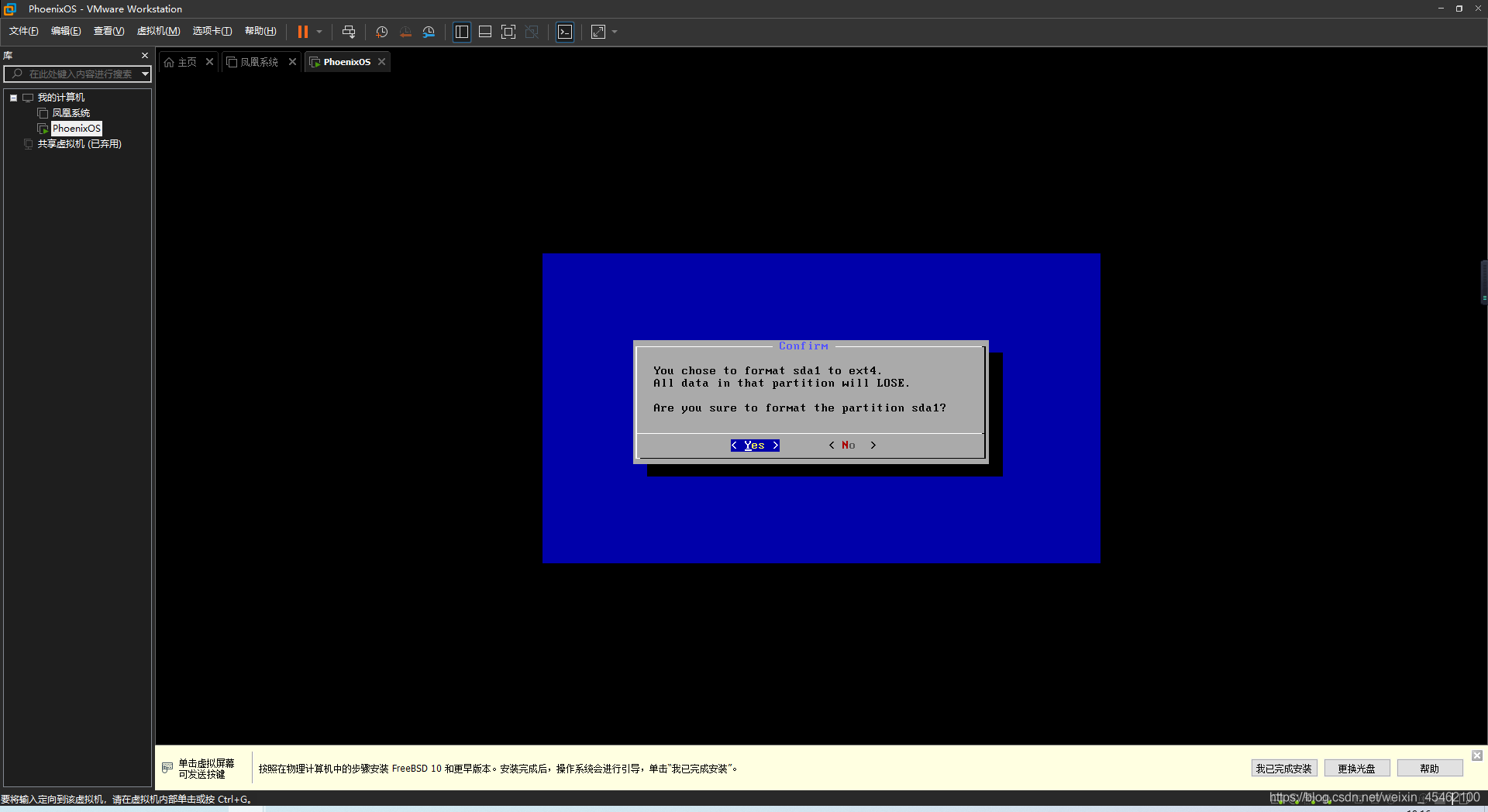Screen dimensions: 1488x812
Task: Take a snapshot of the virtual machine
Action: pyautogui.click(x=382, y=32)
